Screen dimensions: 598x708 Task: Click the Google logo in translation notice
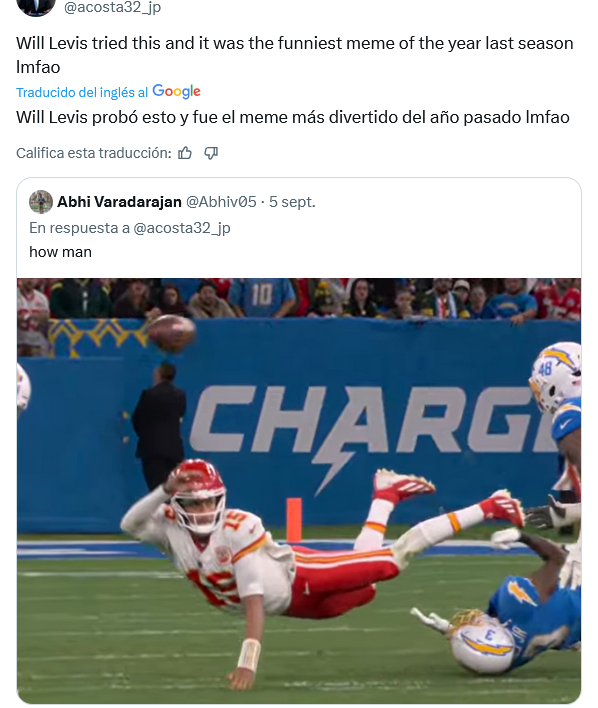[177, 92]
